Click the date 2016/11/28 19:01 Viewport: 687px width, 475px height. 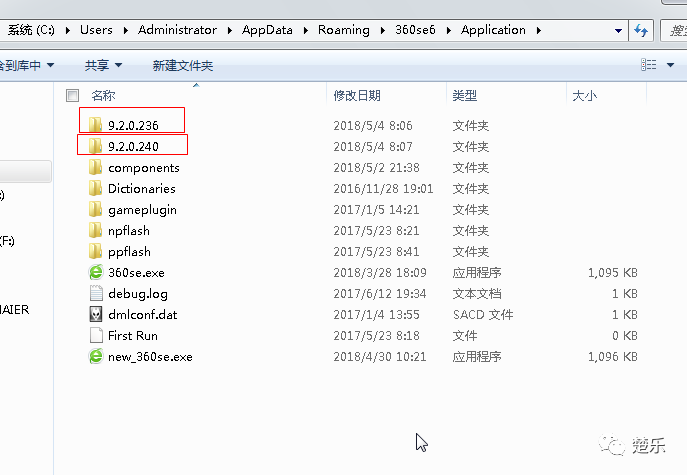coord(383,188)
